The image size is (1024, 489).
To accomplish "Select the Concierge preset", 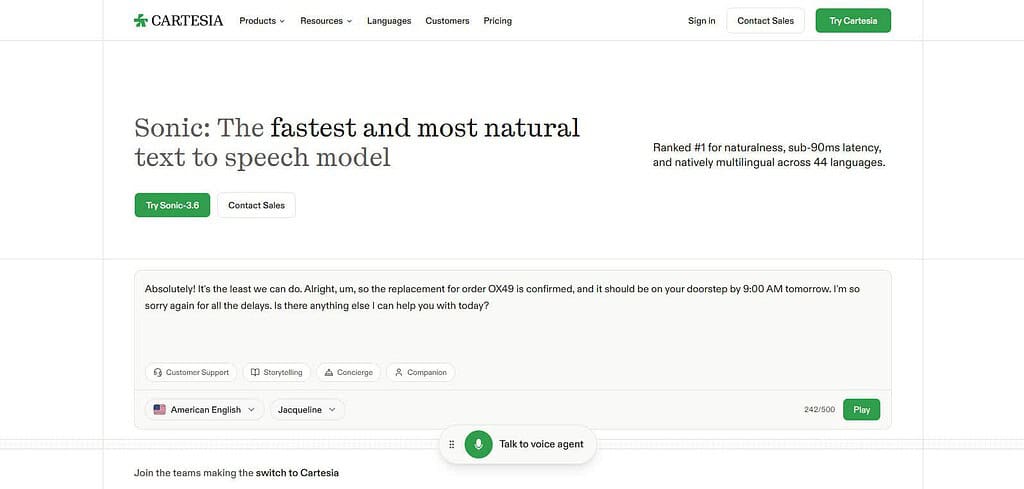I will coord(349,372).
